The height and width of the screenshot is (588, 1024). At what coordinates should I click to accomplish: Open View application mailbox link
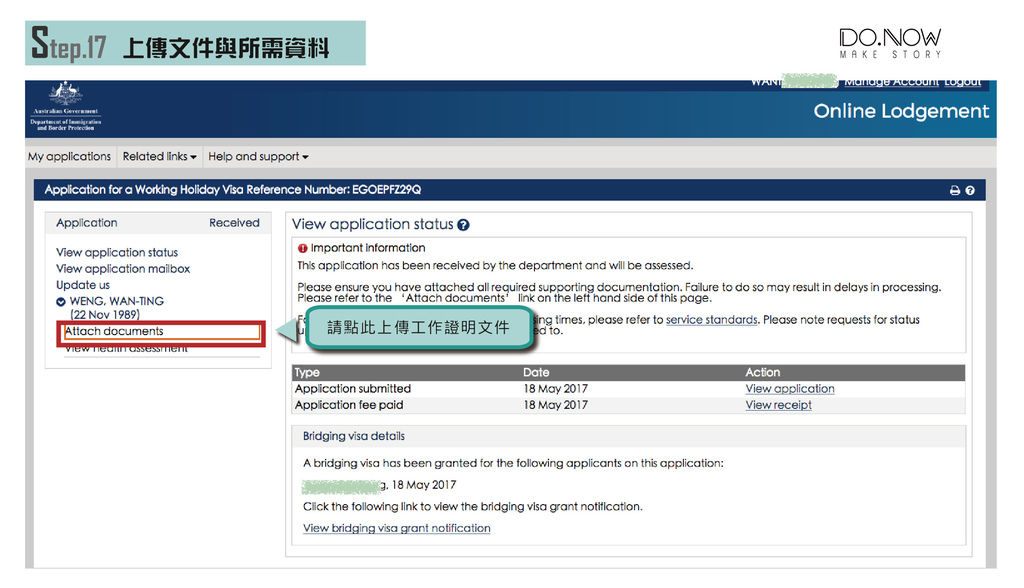[x=123, y=269]
